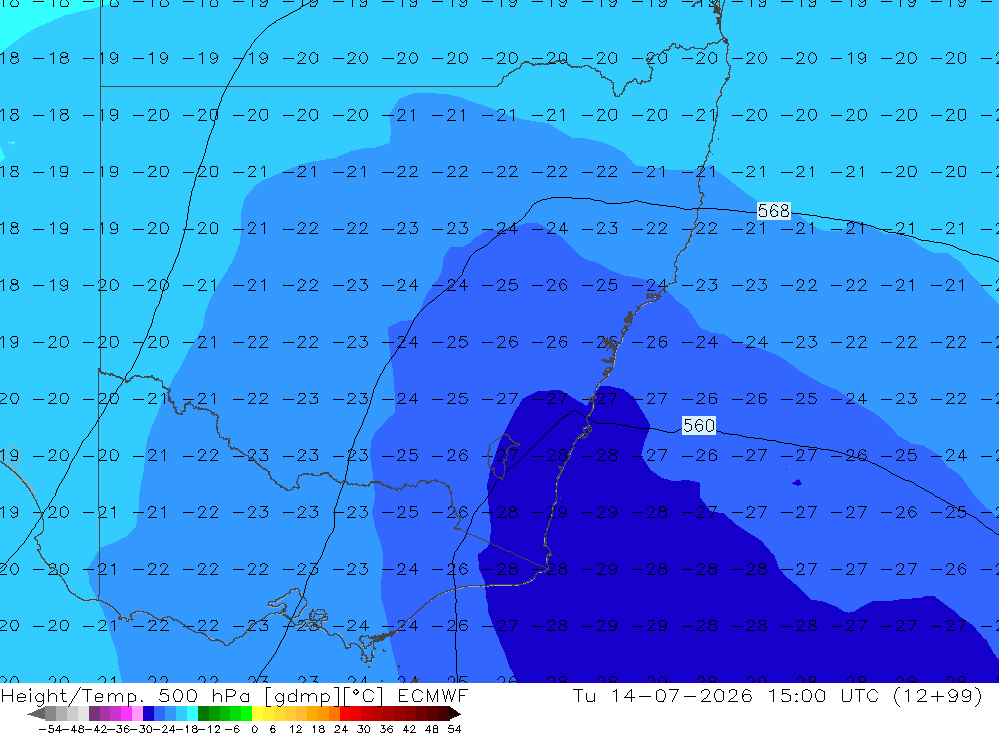Click the [°C] unit label

[364, 695]
